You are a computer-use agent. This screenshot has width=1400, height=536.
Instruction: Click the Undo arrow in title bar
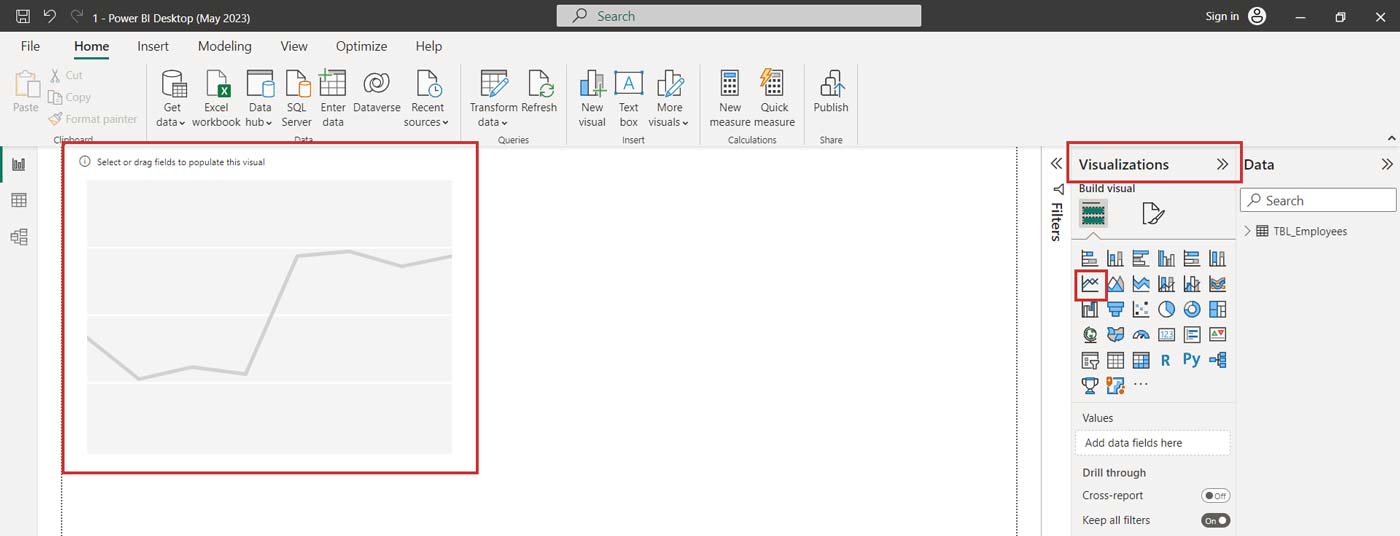(49, 17)
